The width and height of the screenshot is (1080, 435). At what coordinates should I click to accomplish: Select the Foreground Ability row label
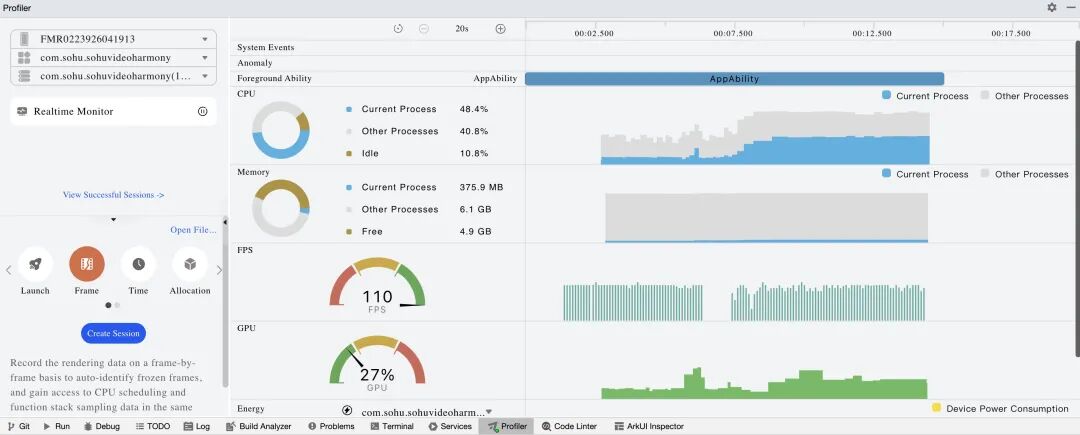(x=274, y=78)
